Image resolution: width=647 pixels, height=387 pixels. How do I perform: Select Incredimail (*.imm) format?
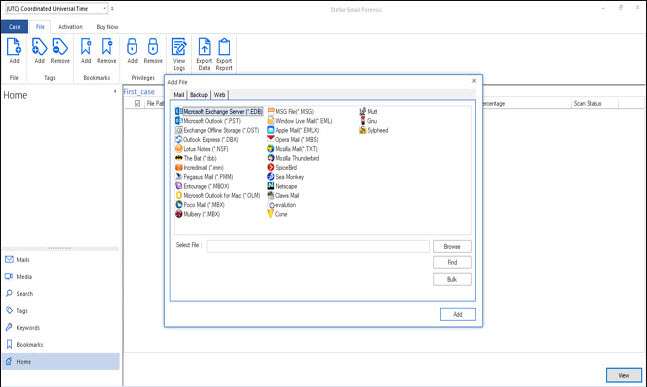coord(200,168)
